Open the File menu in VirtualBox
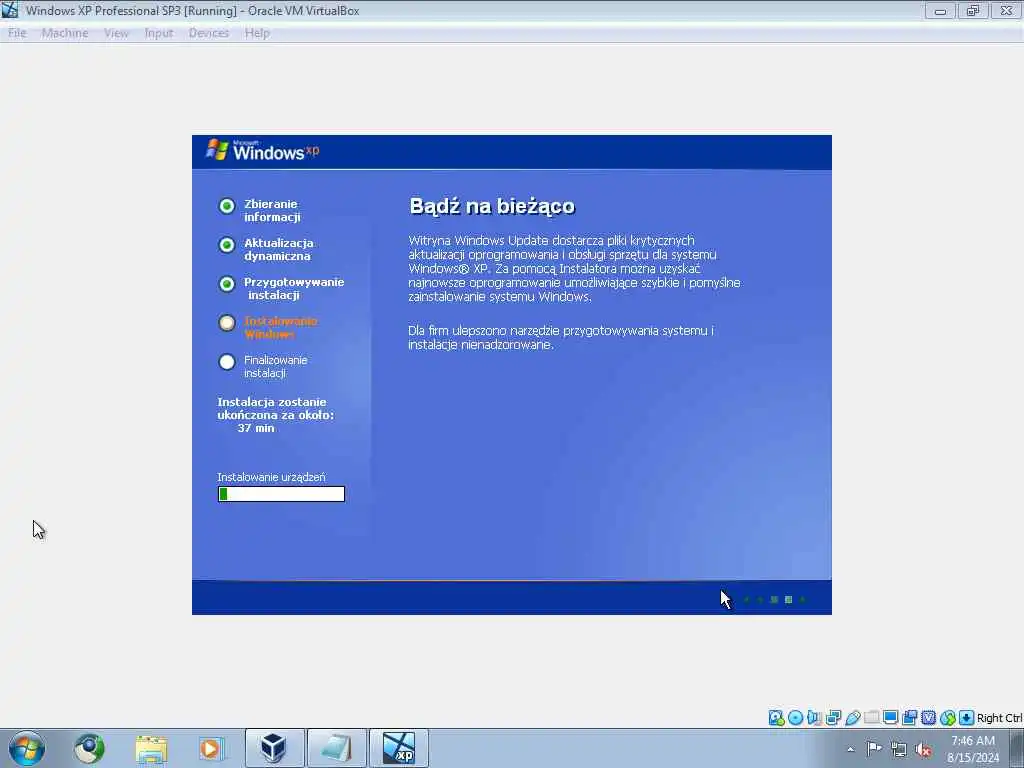This screenshot has width=1024, height=768. click(17, 33)
